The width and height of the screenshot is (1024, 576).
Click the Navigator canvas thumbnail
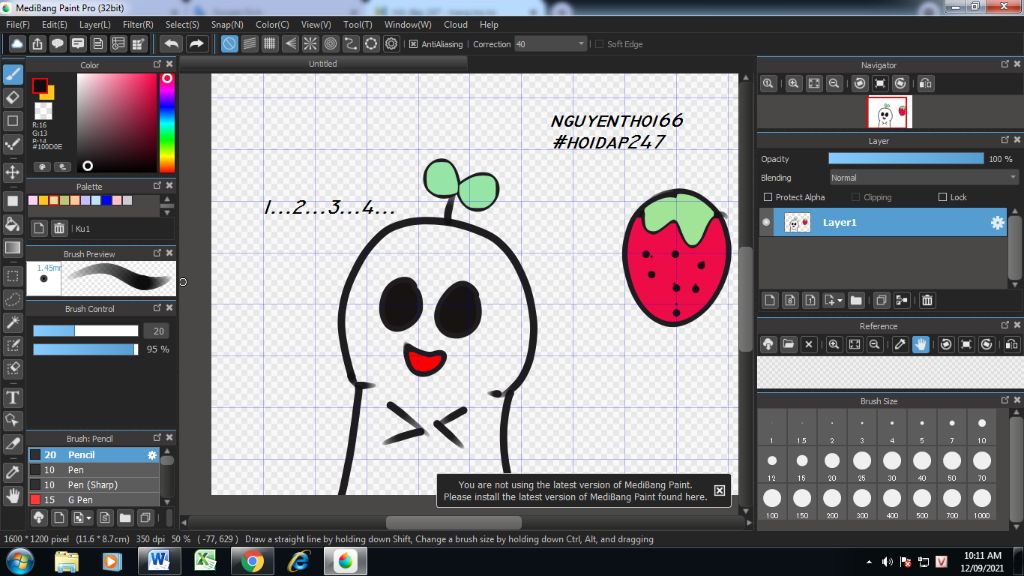[x=889, y=112]
